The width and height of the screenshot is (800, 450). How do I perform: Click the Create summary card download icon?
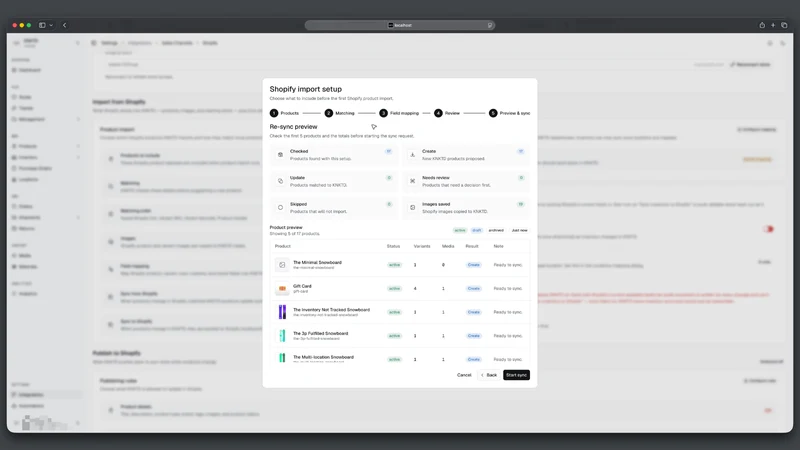coord(412,155)
